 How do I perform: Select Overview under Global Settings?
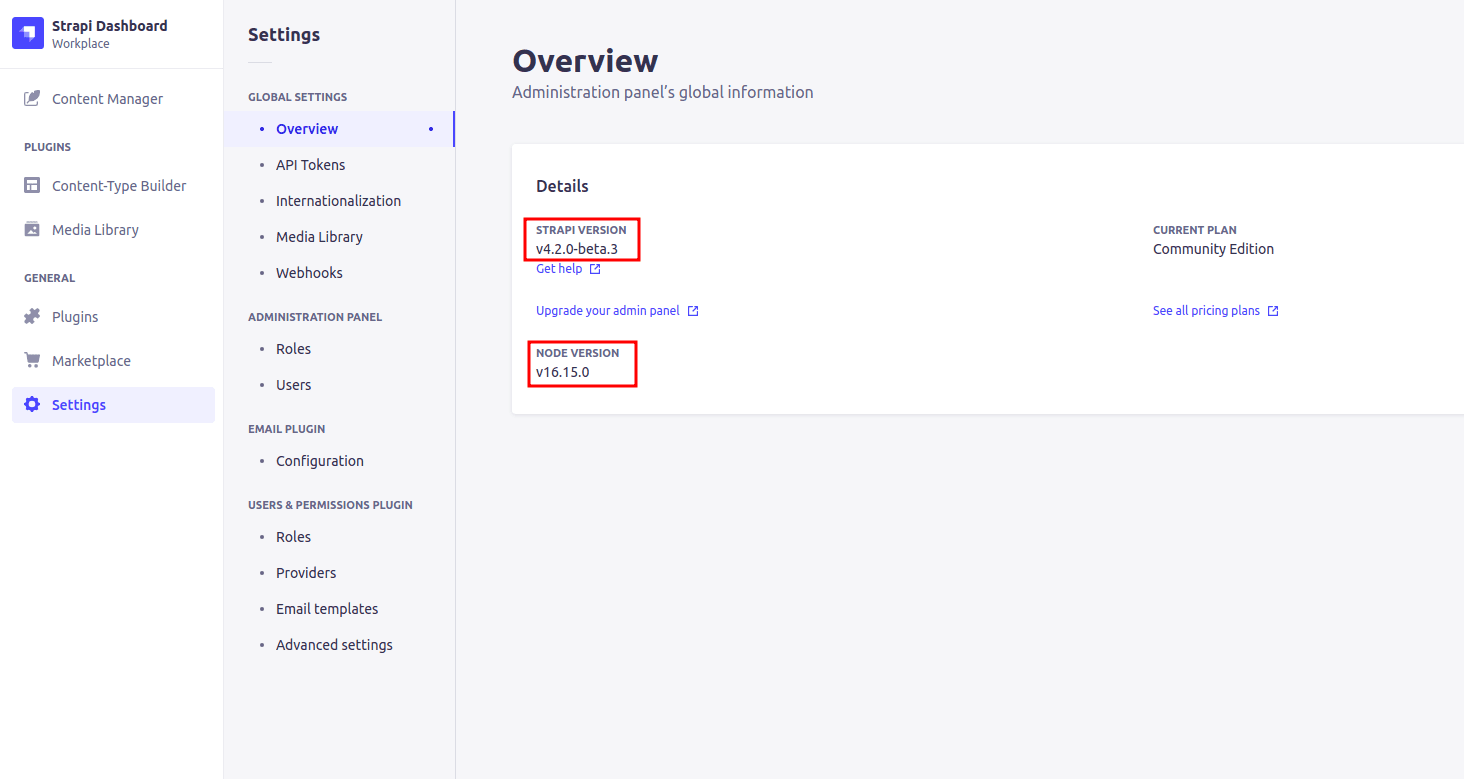click(339, 129)
